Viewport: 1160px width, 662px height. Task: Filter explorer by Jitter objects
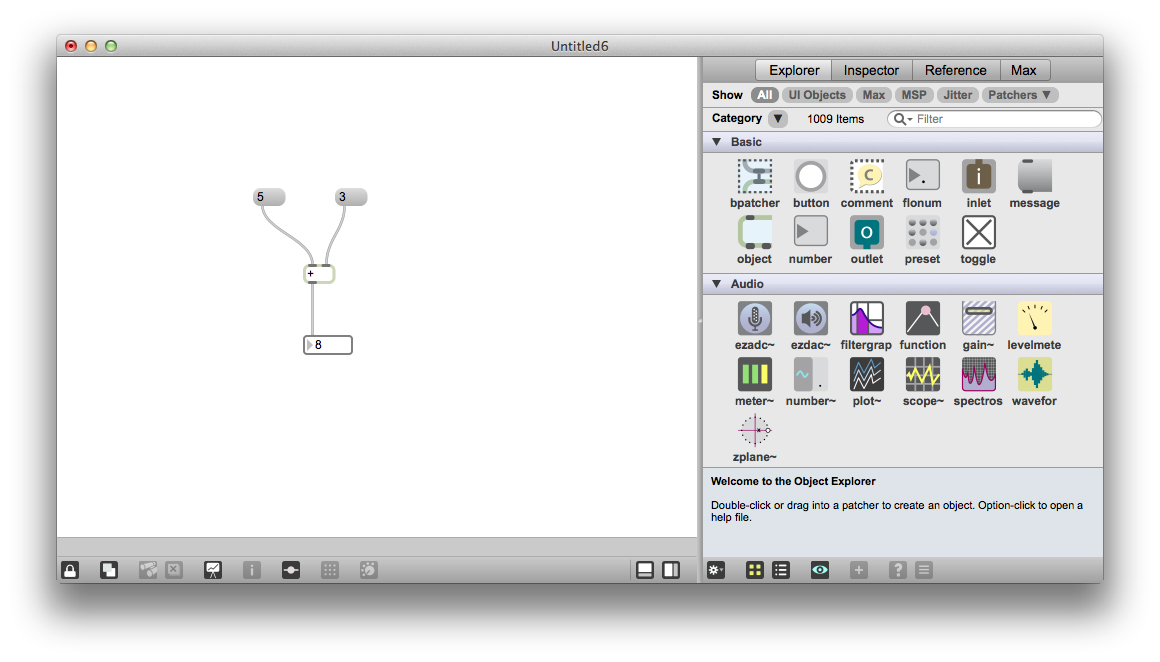coord(957,95)
